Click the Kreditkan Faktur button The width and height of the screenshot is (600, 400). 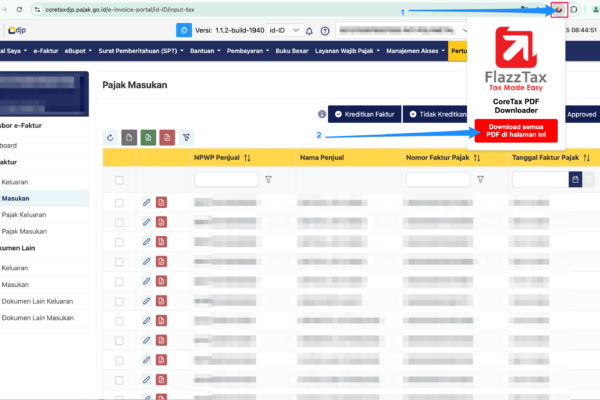pyautogui.click(x=365, y=114)
